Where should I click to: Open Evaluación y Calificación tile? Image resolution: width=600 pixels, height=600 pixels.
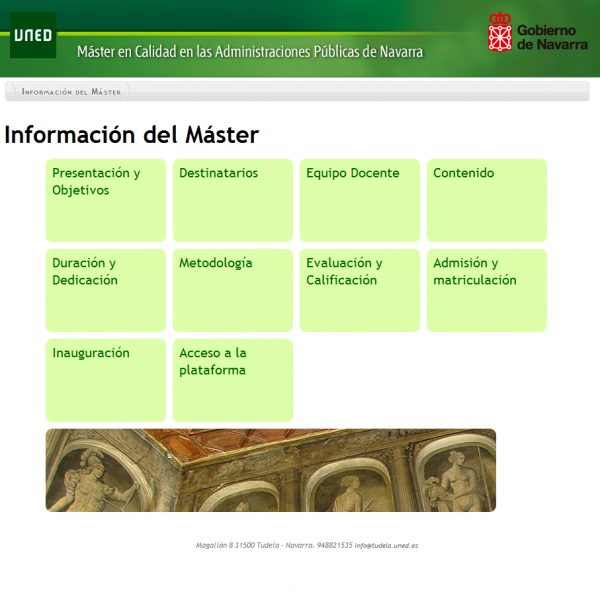pyautogui.click(x=359, y=290)
